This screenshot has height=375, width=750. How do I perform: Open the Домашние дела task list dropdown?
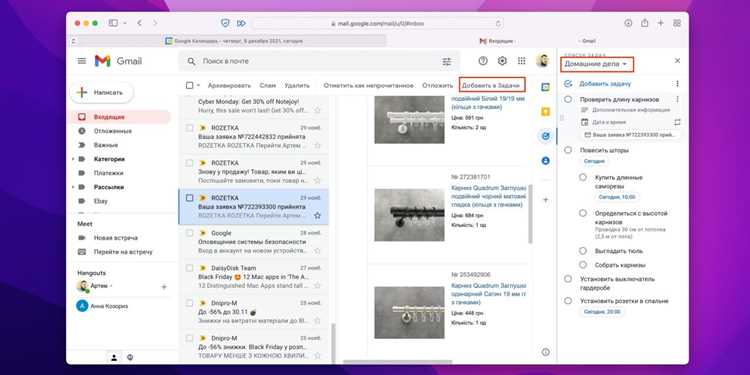[x=597, y=64]
